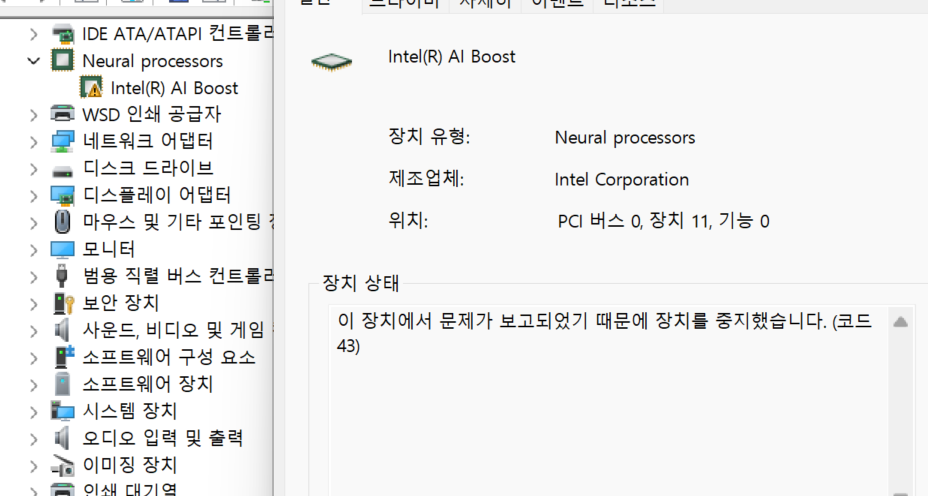This screenshot has width=928, height=496.
Task: Click the PCI 버스 0, 장치 11 location value
Action: [x=663, y=221]
